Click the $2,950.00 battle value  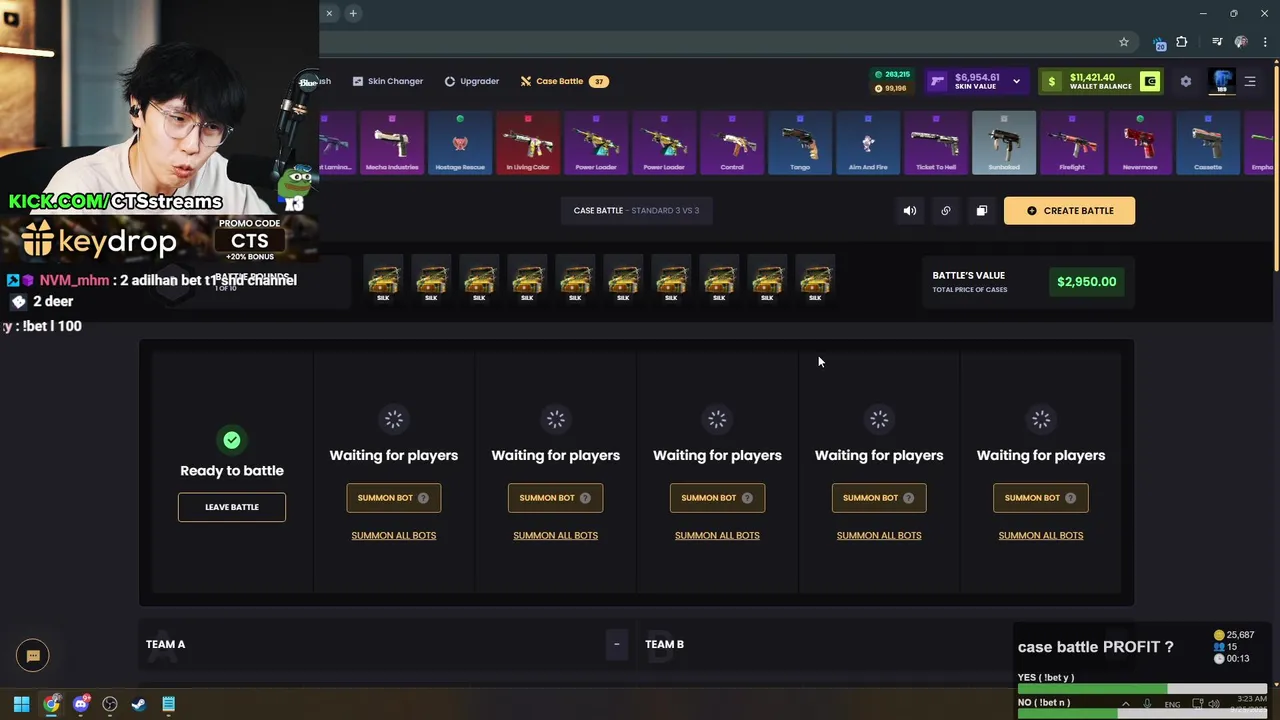pyautogui.click(x=1087, y=282)
